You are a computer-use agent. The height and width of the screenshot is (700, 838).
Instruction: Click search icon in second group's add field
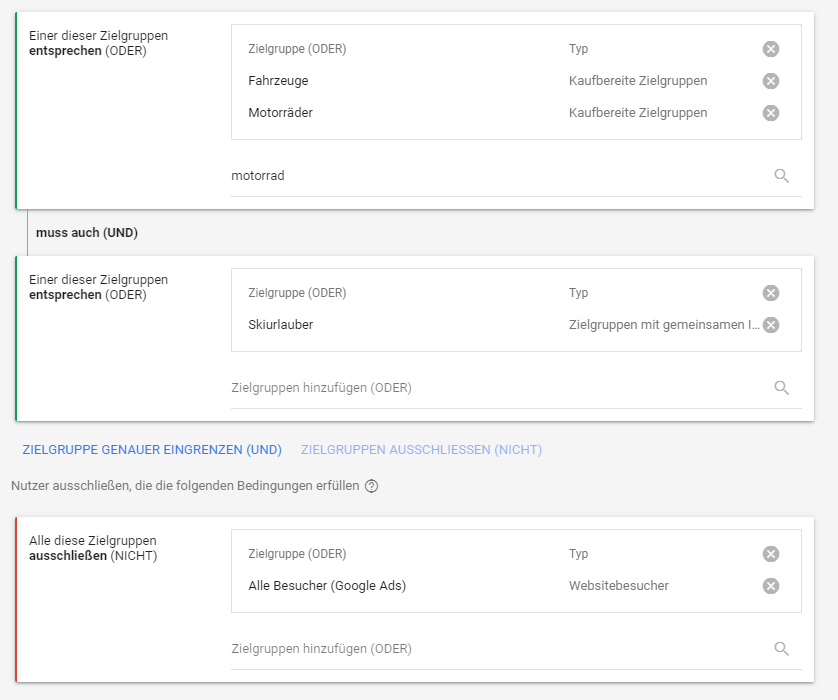coord(781,388)
